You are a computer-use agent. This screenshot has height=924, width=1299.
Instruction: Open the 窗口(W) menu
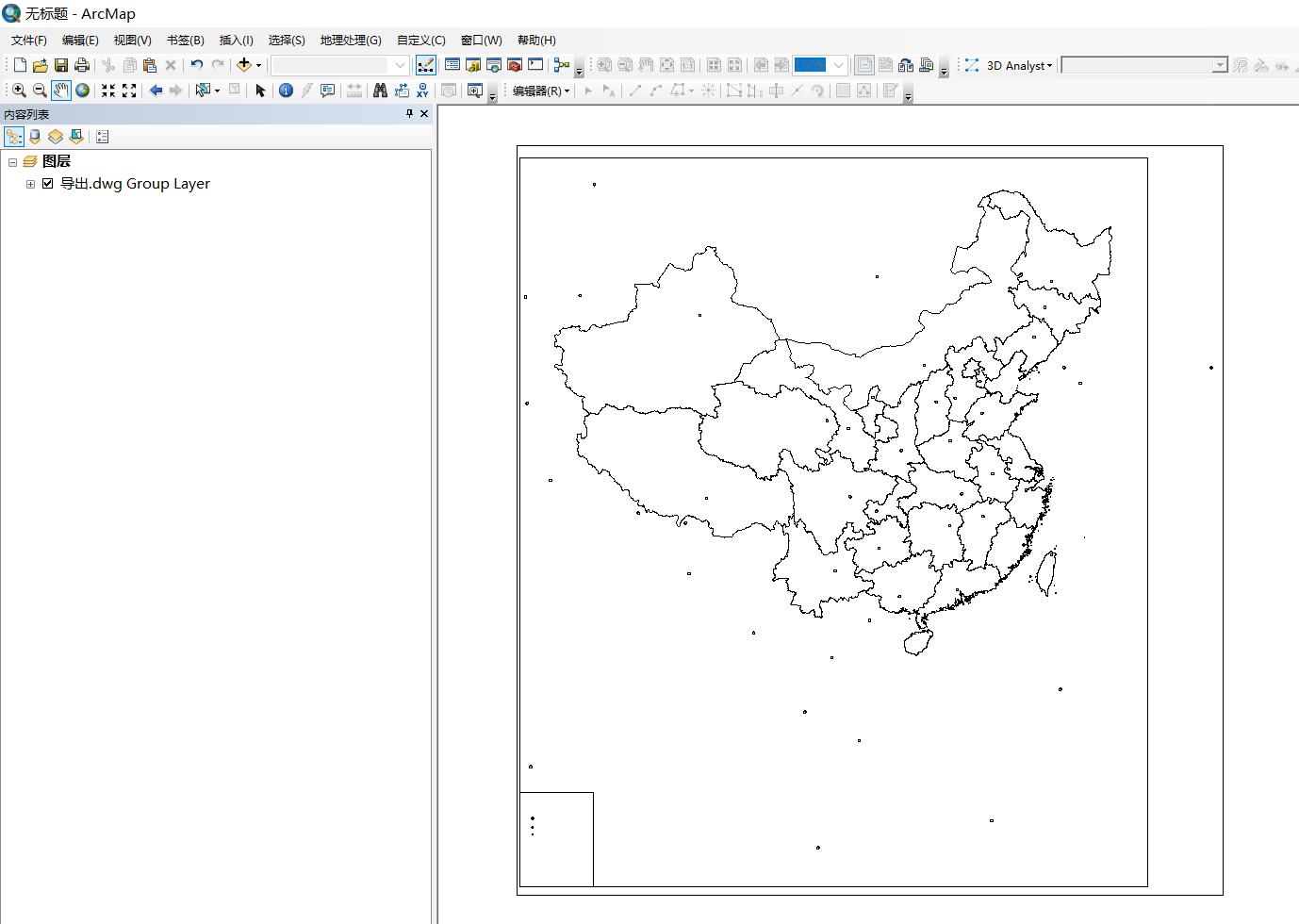point(481,41)
